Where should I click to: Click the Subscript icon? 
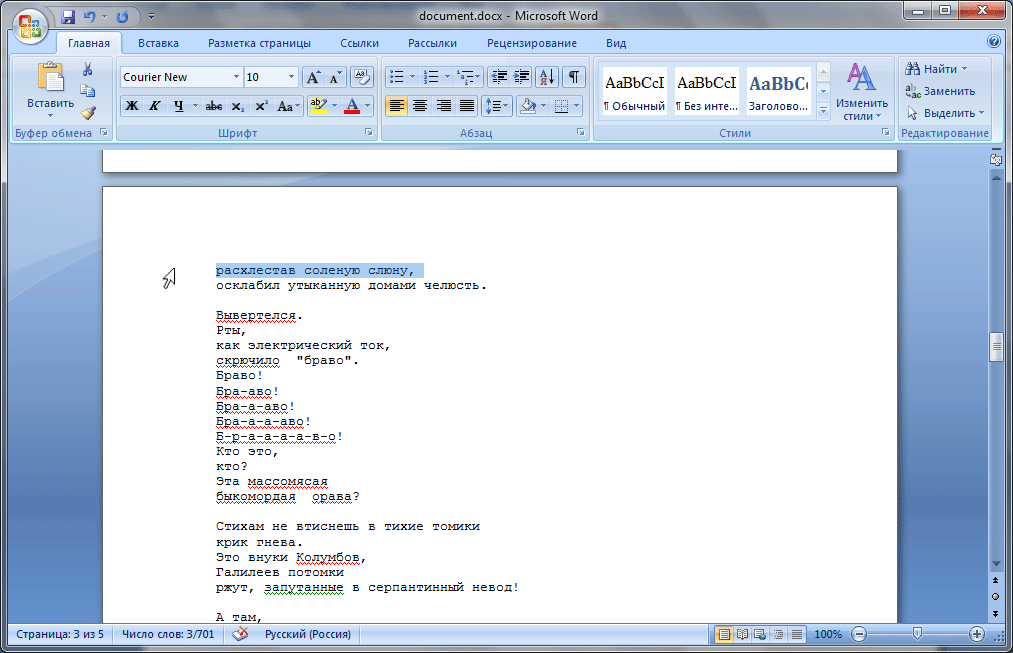pos(238,106)
